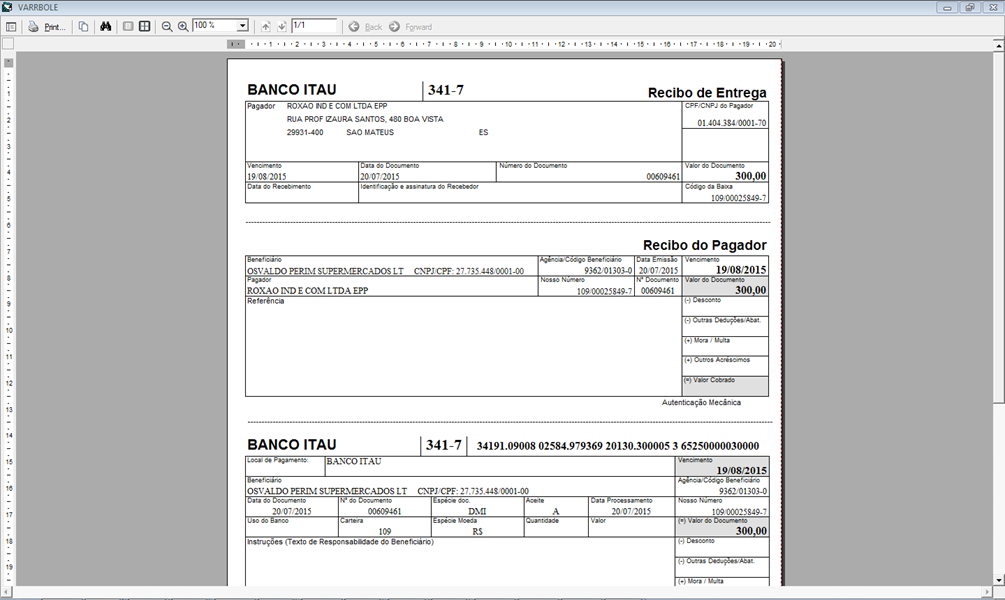1005x600 pixels.
Task: Click the page number field 1/1
Action: [313, 26]
